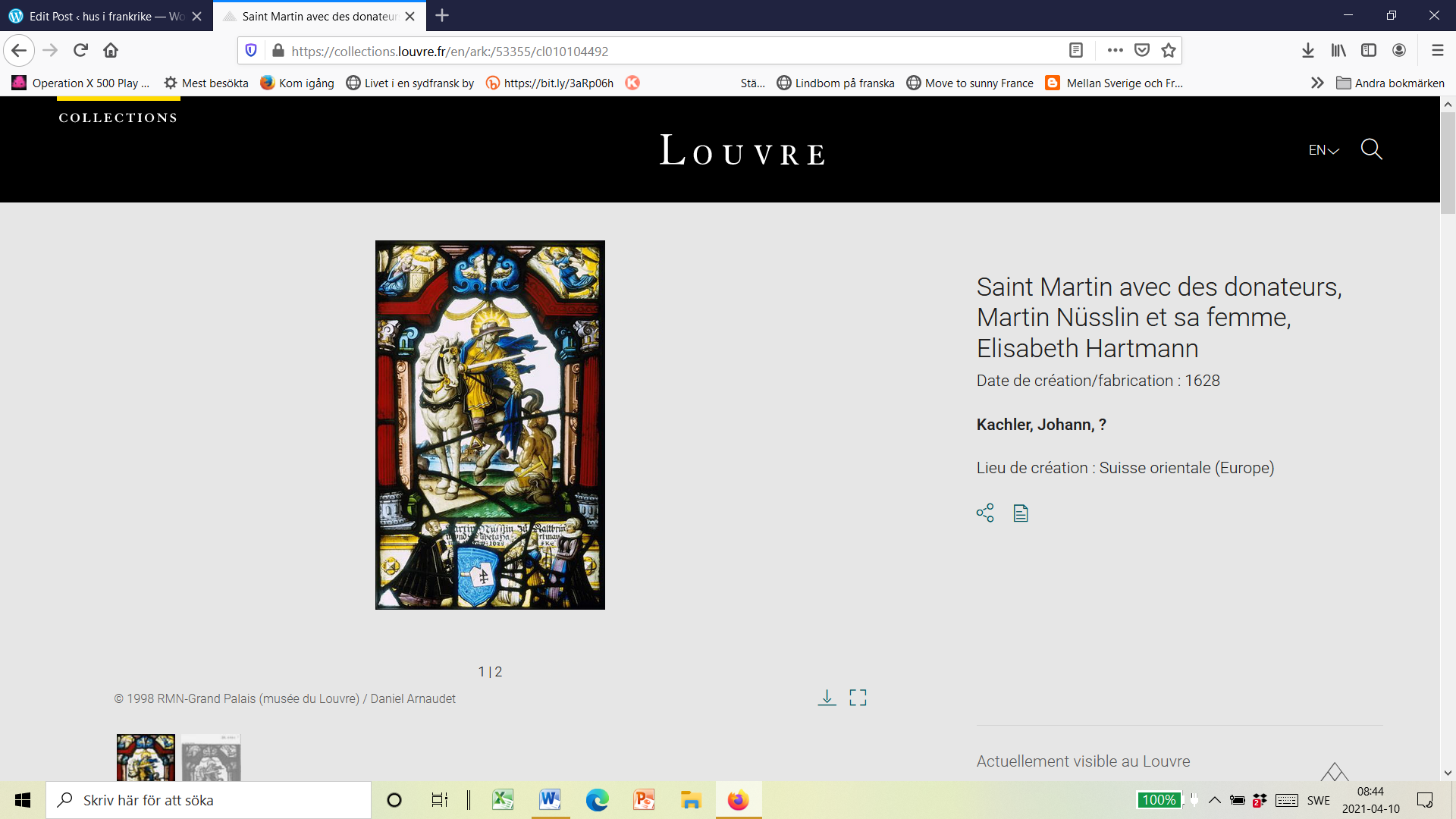Open the Firefox downloads panel
The image size is (1456, 819).
1308,51
